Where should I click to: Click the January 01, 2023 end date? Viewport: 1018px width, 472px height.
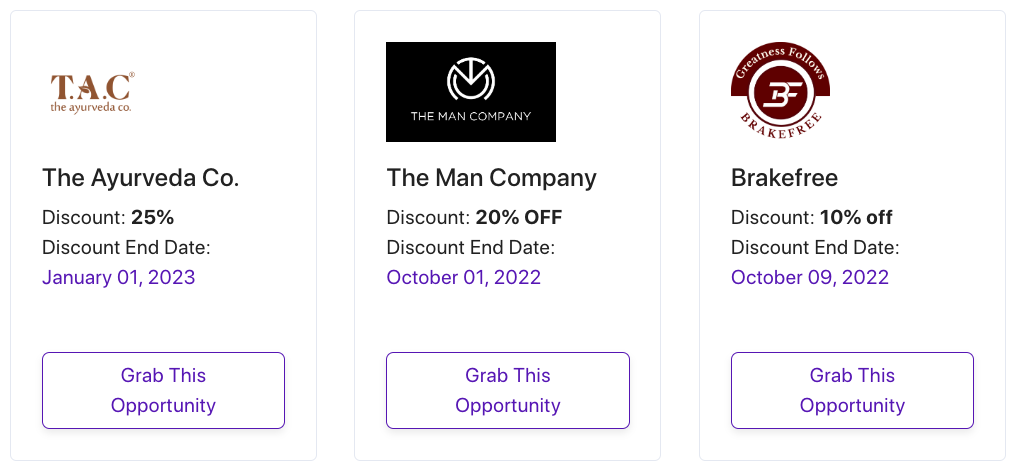pos(119,277)
